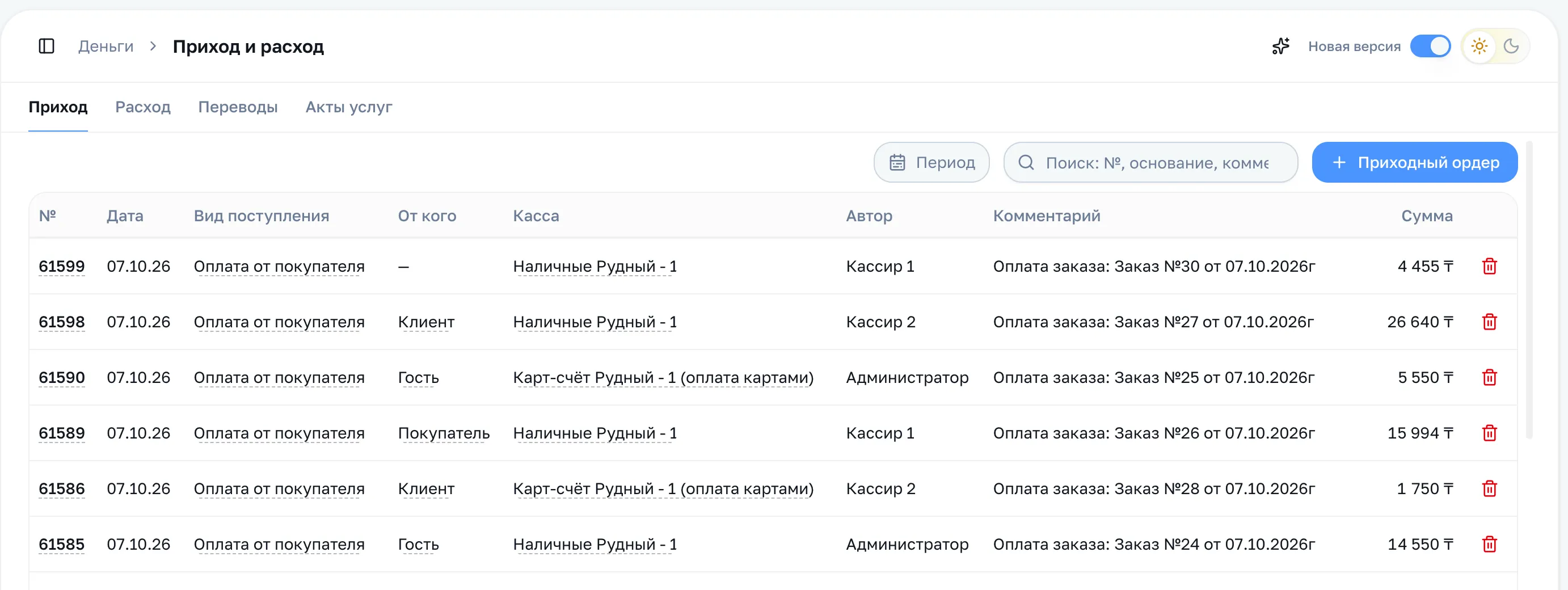This screenshot has width=1568, height=590.
Task: Open order number 61586
Action: pos(61,488)
